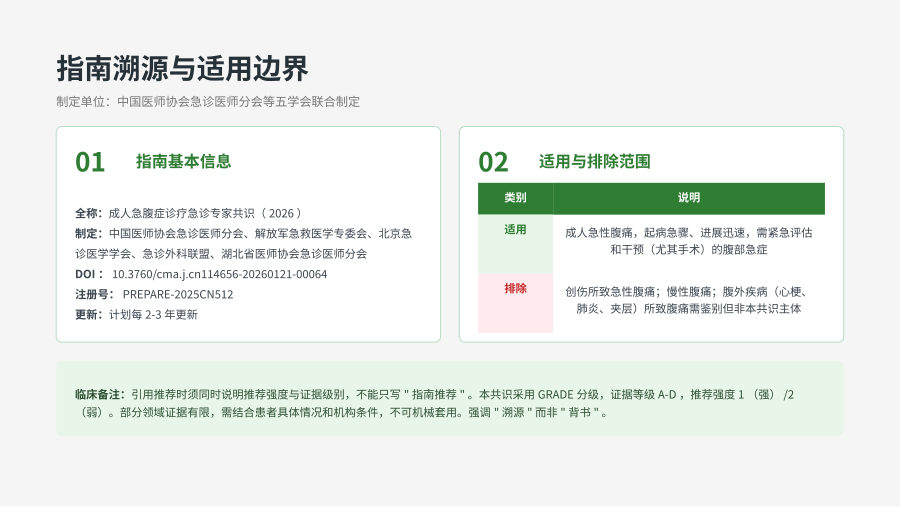
Task: Click the continuation line 诊医学学会、急诊外科联盟
Action: click(221, 254)
